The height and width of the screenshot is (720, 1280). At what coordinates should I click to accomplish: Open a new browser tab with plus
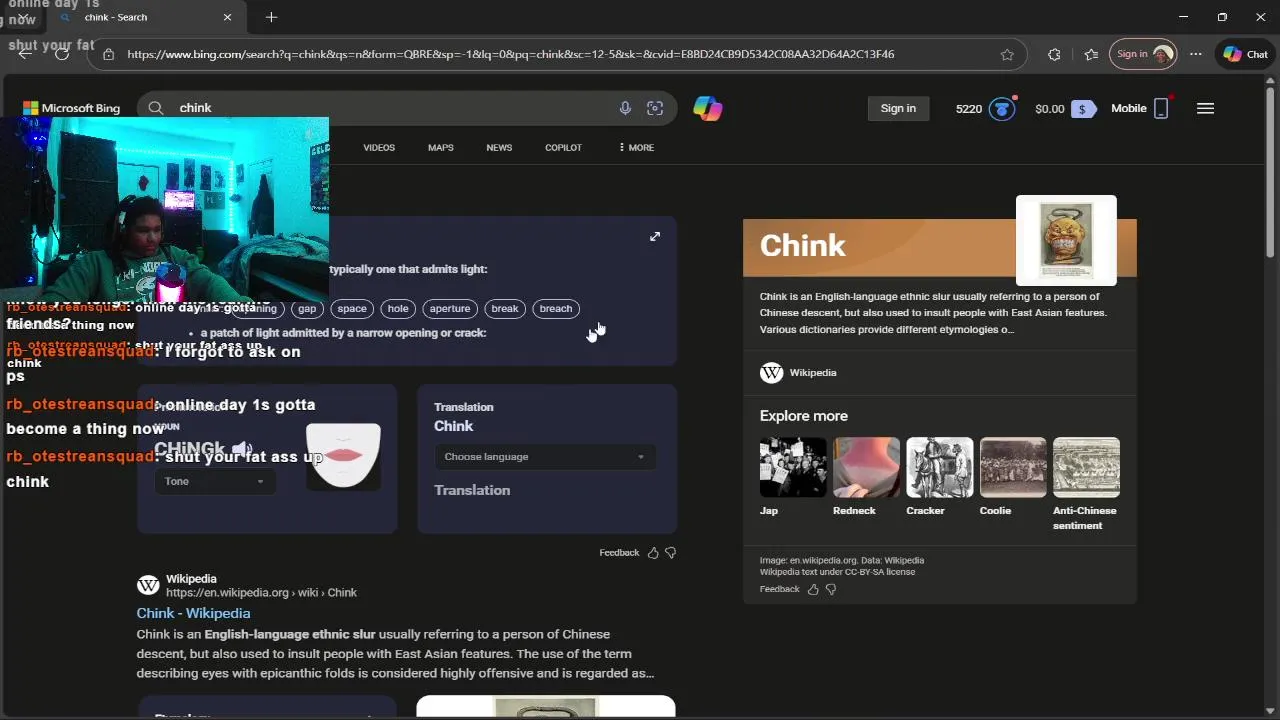(271, 17)
